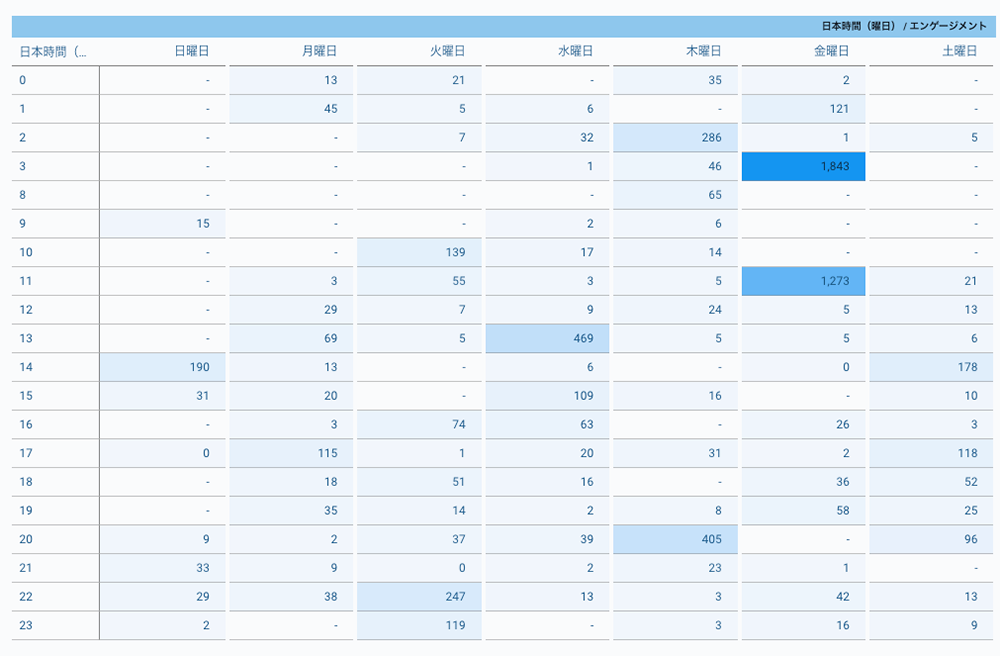Click the 日本時間（曜日）/ エンゲージメント title bar
Screen dimensions: 1000x656
[504, 26]
